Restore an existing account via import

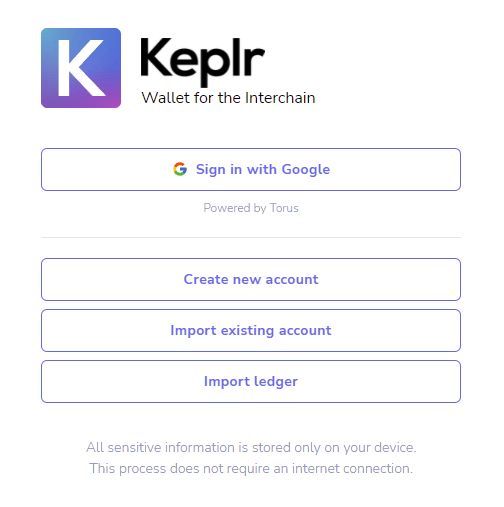(251, 330)
